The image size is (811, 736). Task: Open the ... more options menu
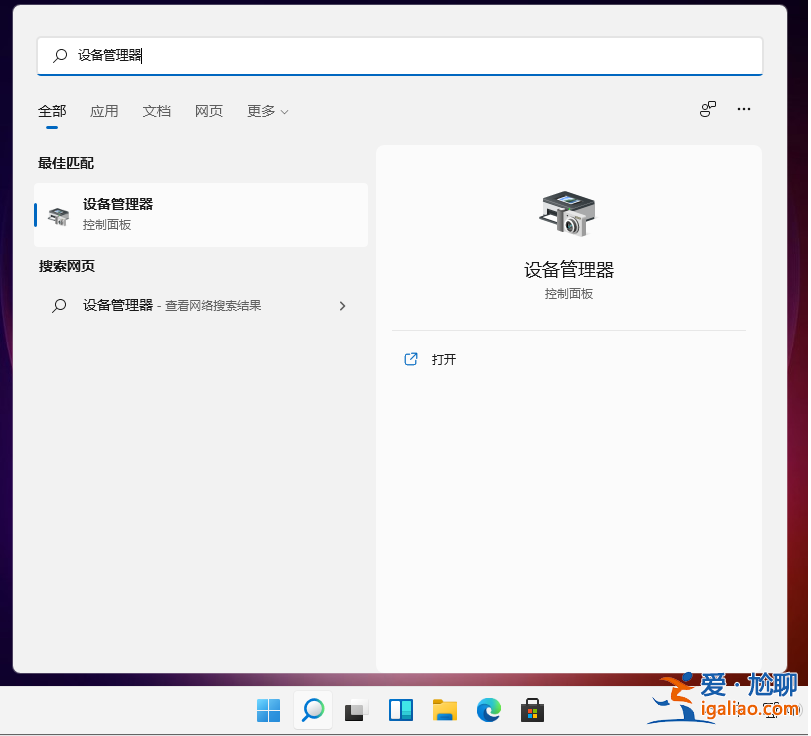pos(744,109)
